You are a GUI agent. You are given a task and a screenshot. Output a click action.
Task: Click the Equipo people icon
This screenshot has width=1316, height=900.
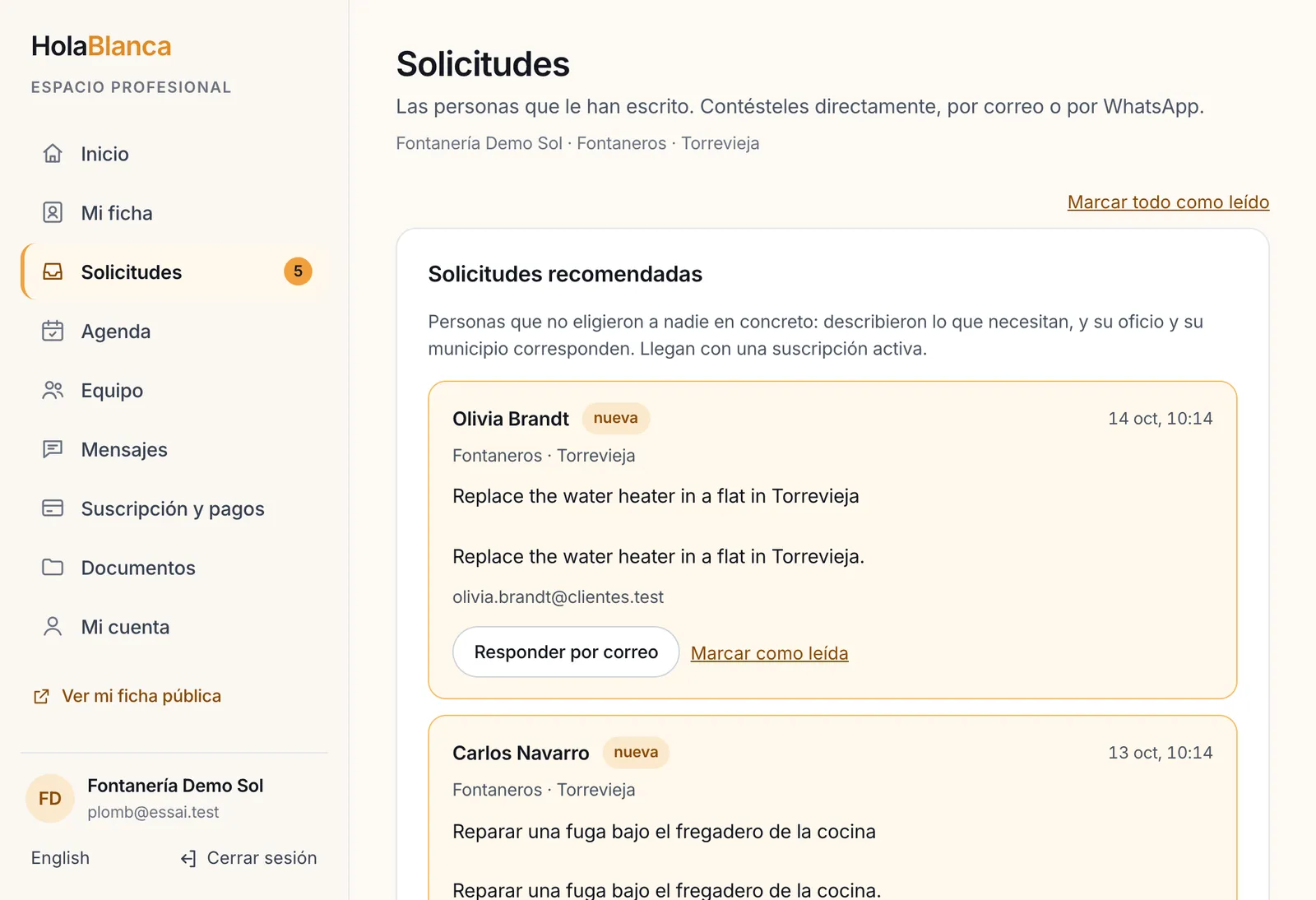tap(53, 391)
